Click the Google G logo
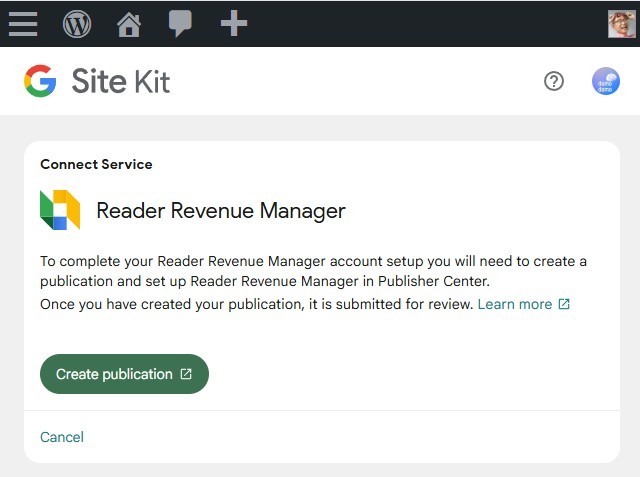Image resolution: width=640 pixels, height=477 pixels. click(x=40, y=81)
